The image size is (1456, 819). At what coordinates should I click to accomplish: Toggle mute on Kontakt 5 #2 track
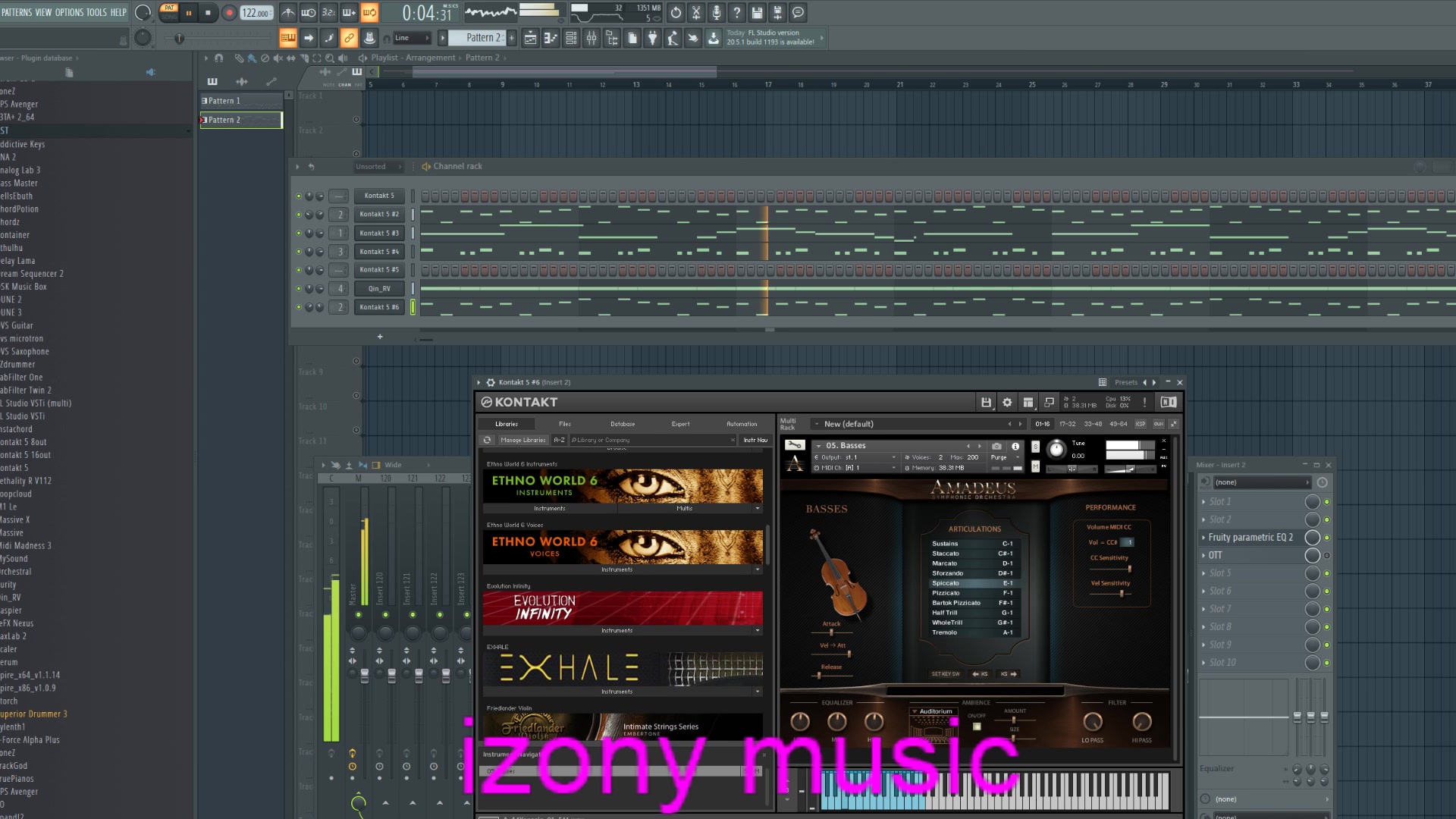pos(299,214)
